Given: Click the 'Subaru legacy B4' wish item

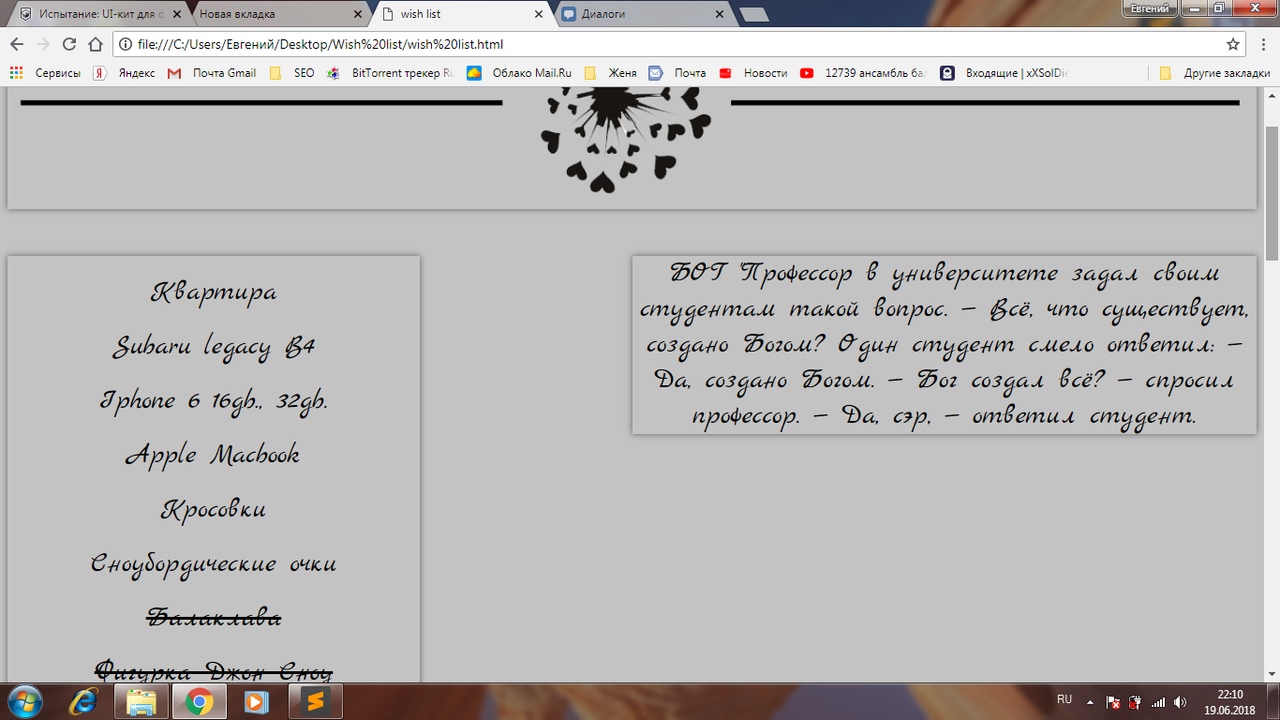Looking at the screenshot, I should 213,346.
